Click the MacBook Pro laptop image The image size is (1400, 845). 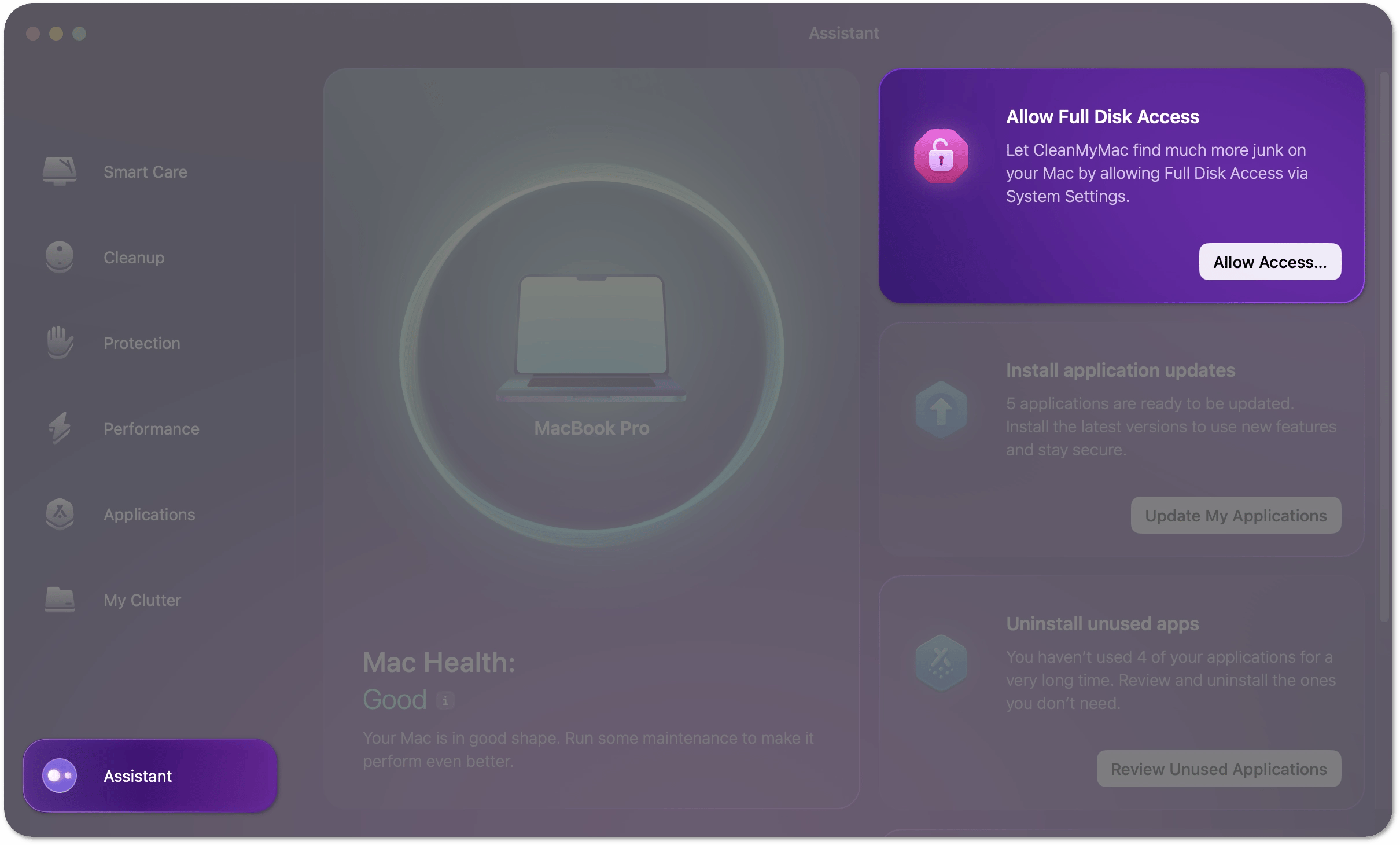pyautogui.click(x=591, y=339)
